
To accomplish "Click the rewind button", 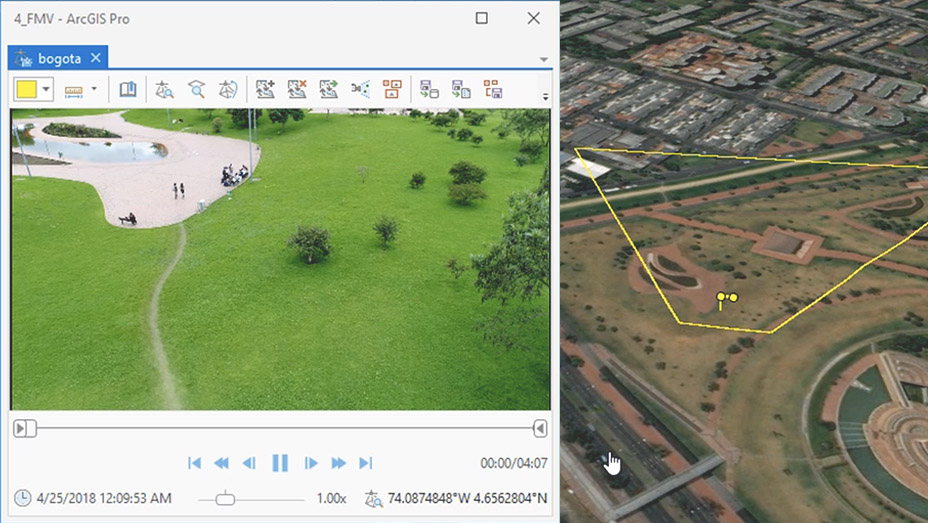I will point(221,463).
